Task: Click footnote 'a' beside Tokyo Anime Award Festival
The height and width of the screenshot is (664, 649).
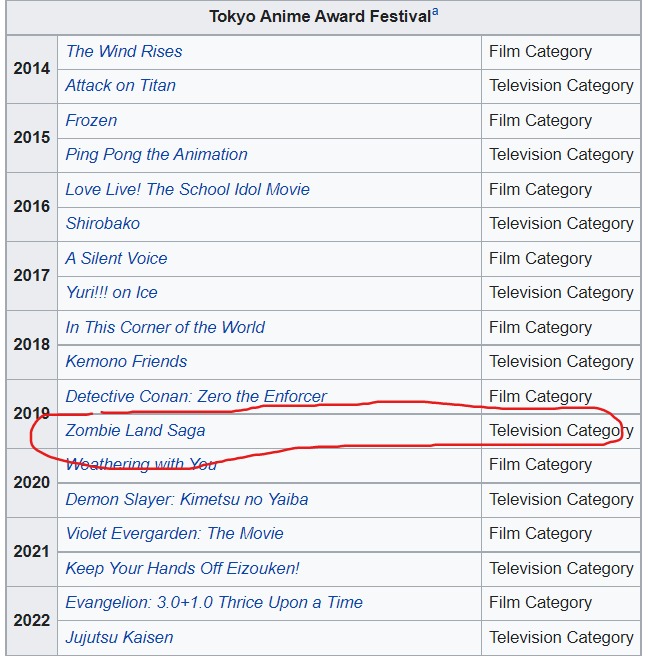Action: 435,12
